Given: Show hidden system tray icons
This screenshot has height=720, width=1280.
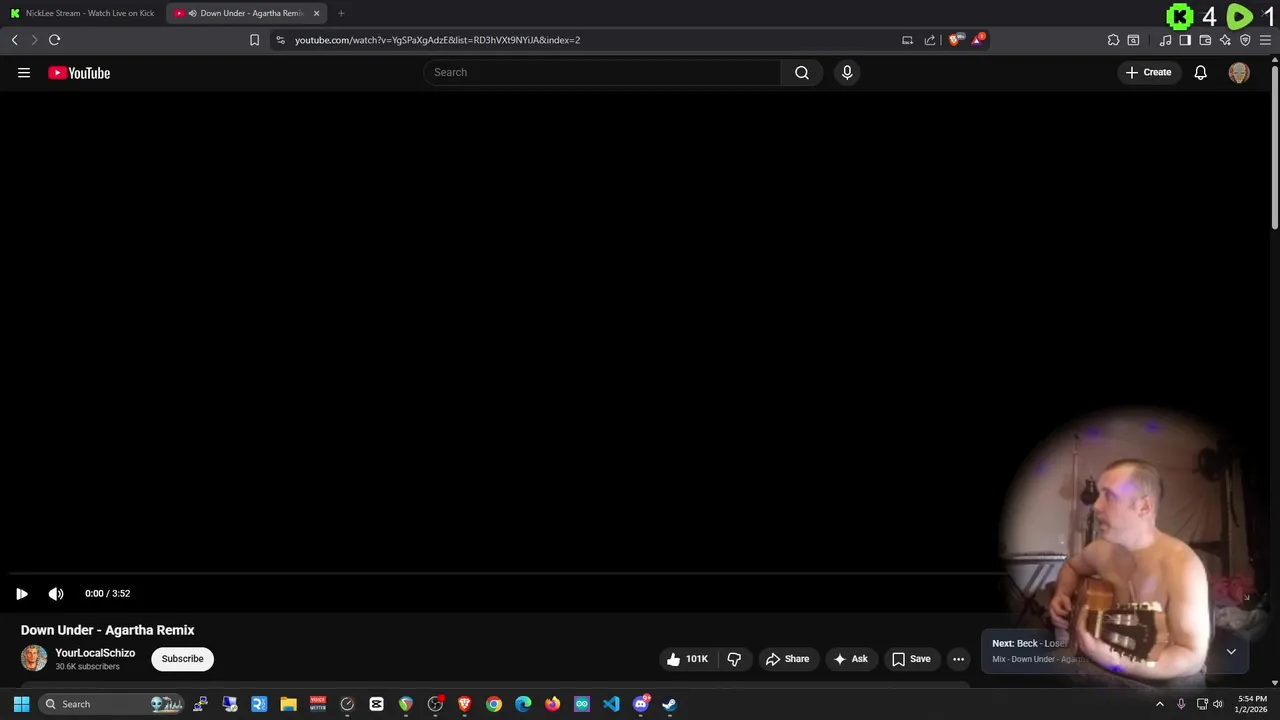Looking at the screenshot, I should point(1160,704).
